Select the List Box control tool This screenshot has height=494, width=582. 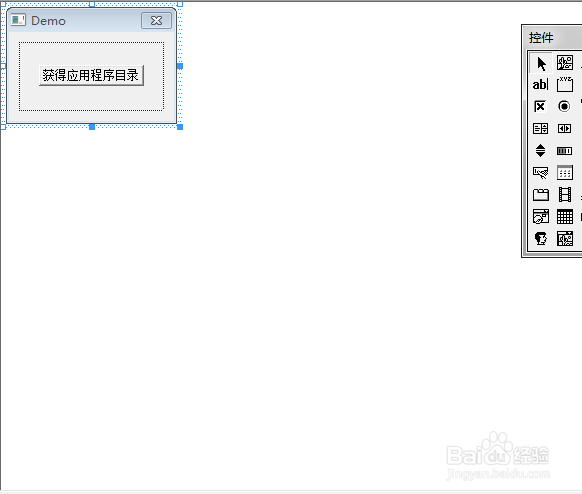[x=540, y=128]
